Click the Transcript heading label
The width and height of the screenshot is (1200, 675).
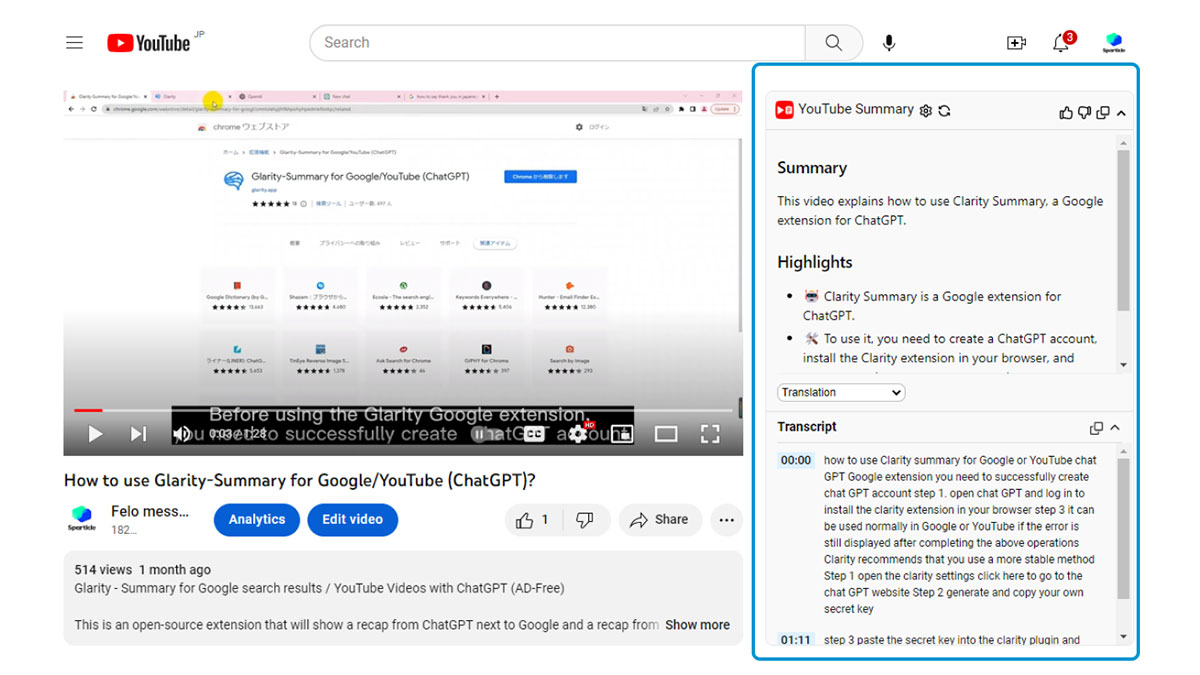point(807,427)
